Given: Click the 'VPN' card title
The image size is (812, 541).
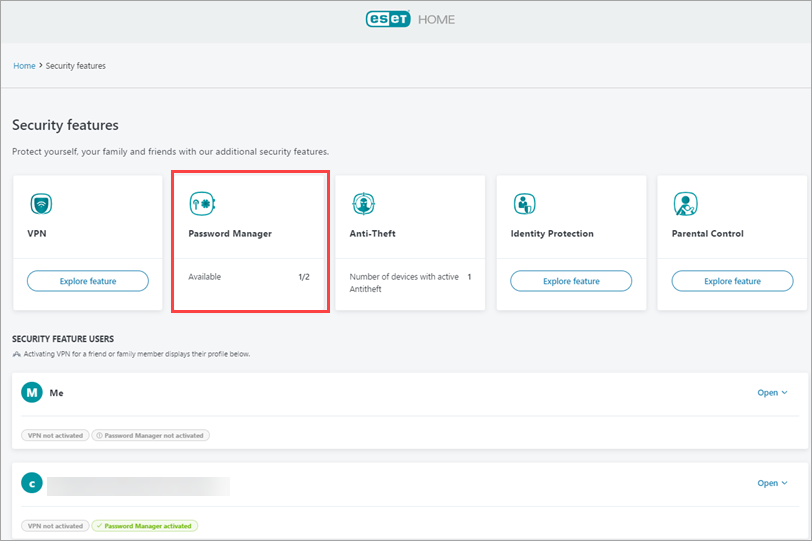Looking at the screenshot, I should tap(37, 233).
